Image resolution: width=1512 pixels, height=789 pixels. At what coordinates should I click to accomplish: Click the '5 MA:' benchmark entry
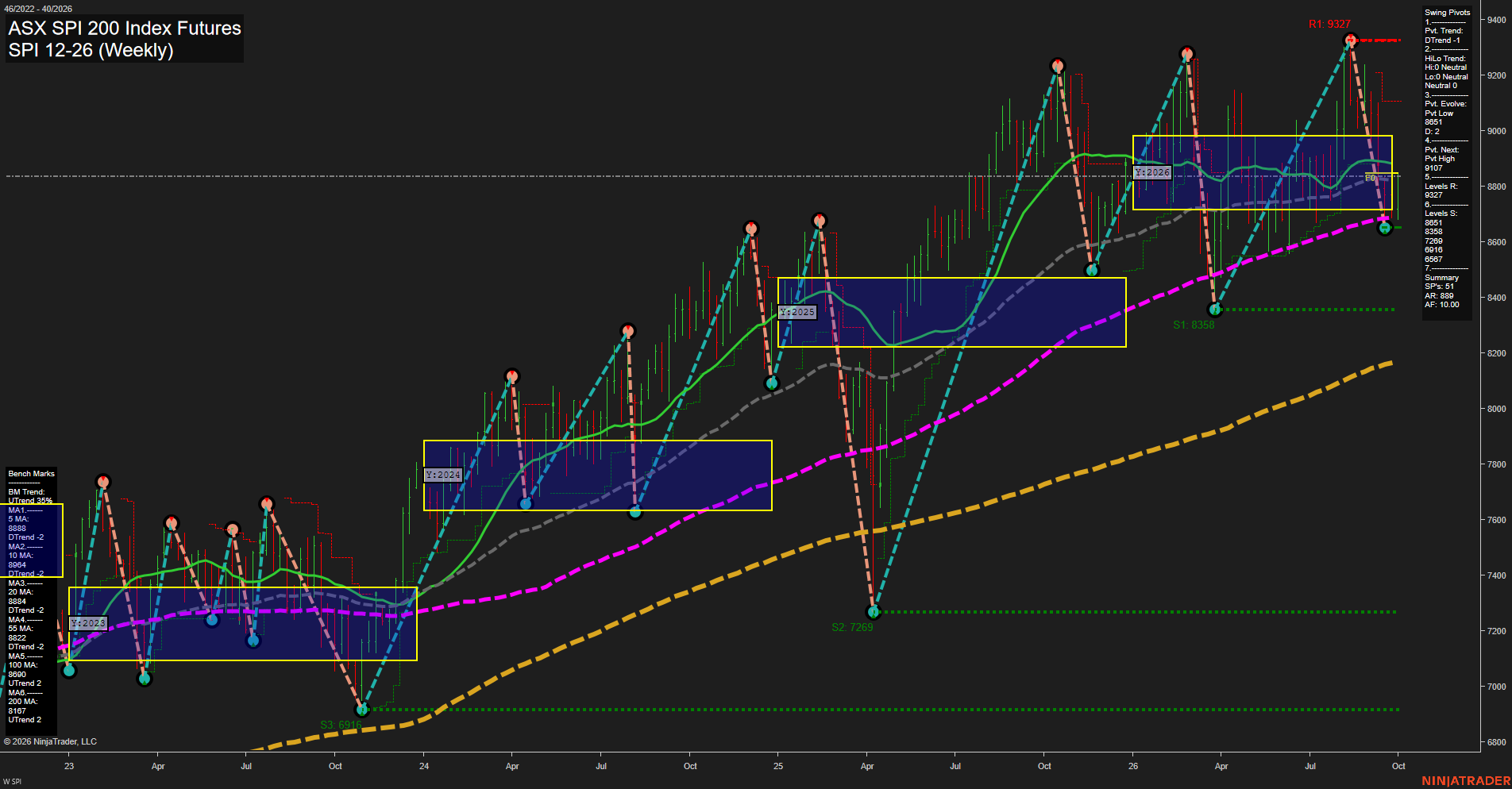tap(19, 519)
